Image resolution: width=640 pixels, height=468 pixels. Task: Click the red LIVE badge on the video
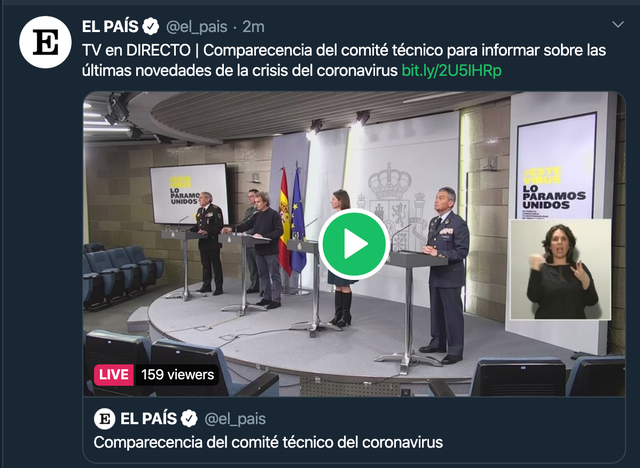[114, 375]
